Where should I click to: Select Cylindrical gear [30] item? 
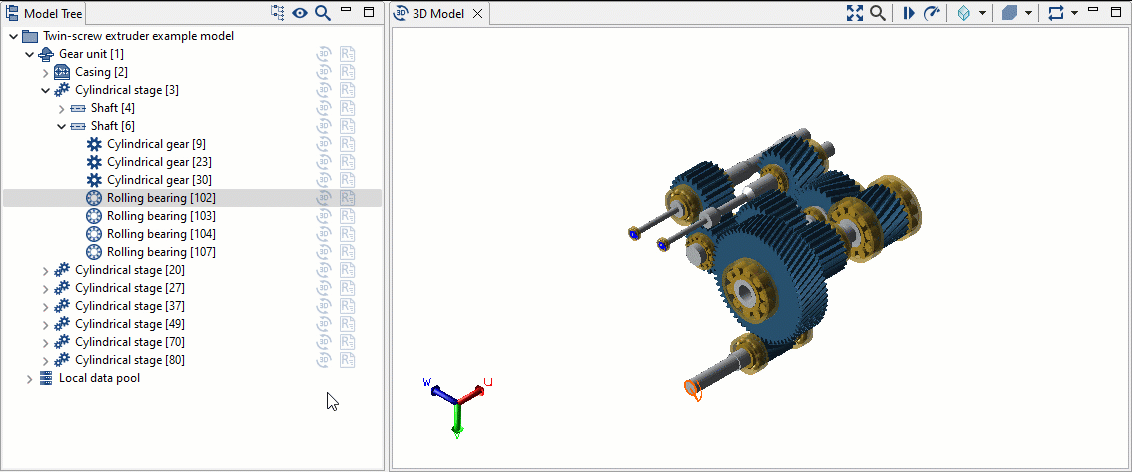160,180
